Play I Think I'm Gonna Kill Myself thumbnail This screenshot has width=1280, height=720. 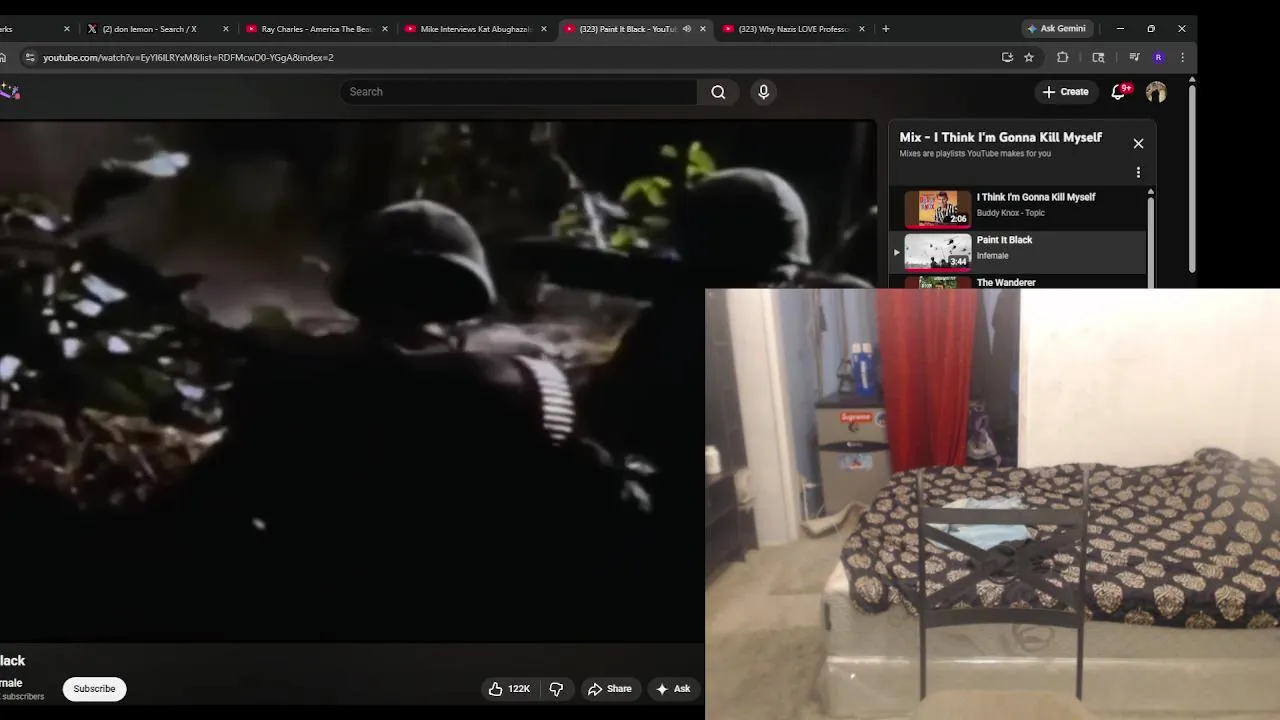pyautogui.click(x=938, y=209)
